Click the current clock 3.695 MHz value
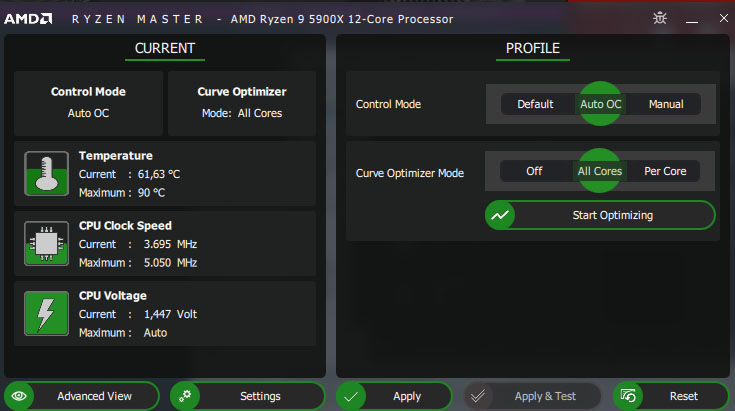The width and height of the screenshot is (735, 411). point(170,244)
